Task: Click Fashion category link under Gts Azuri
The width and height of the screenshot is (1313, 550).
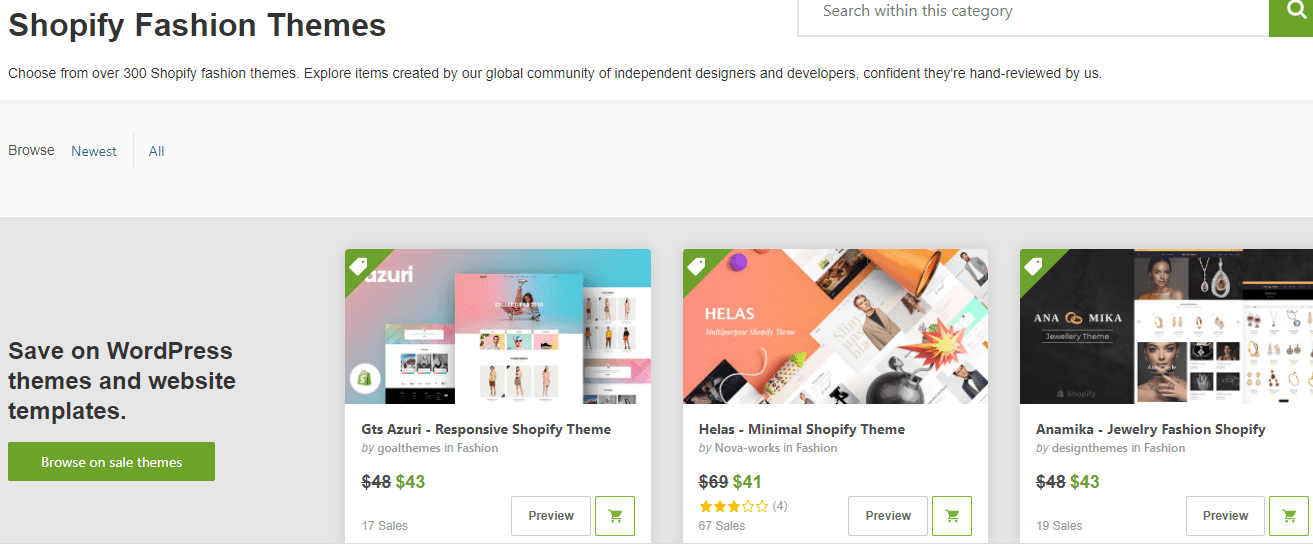Action: click(477, 448)
